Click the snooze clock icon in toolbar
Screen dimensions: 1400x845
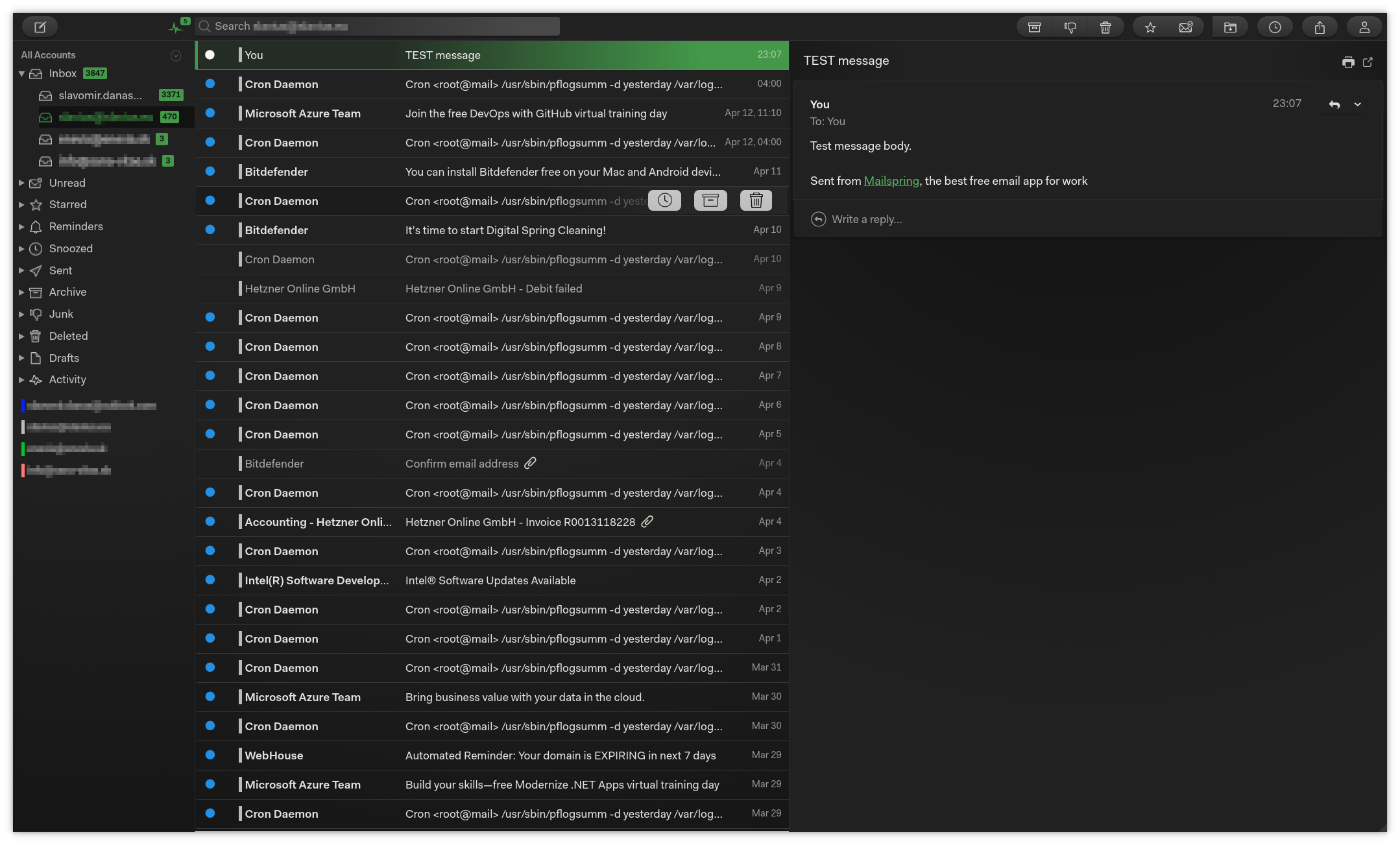[1275, 27]
